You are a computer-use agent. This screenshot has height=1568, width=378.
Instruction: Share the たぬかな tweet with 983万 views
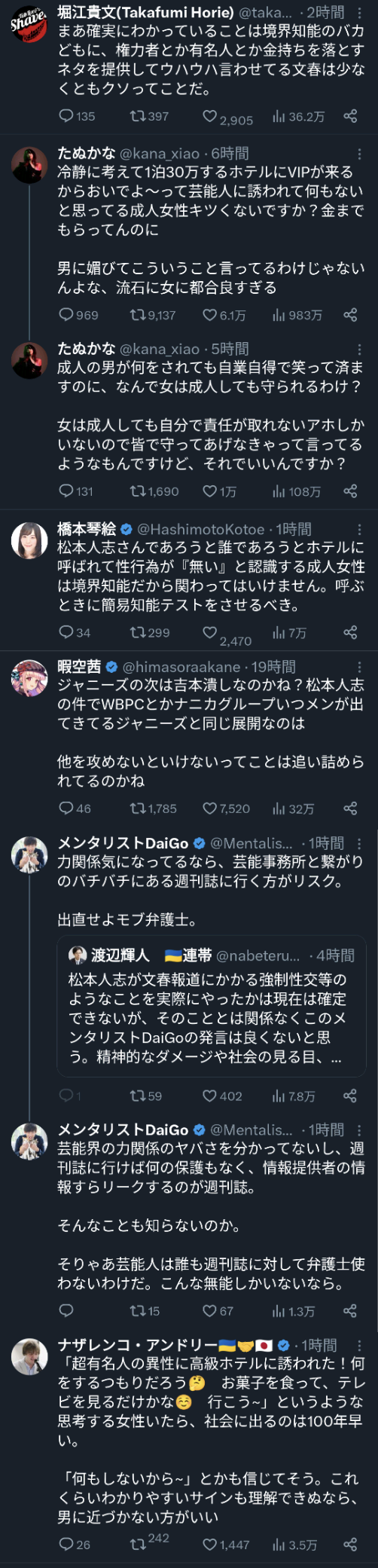coord(350,315)
